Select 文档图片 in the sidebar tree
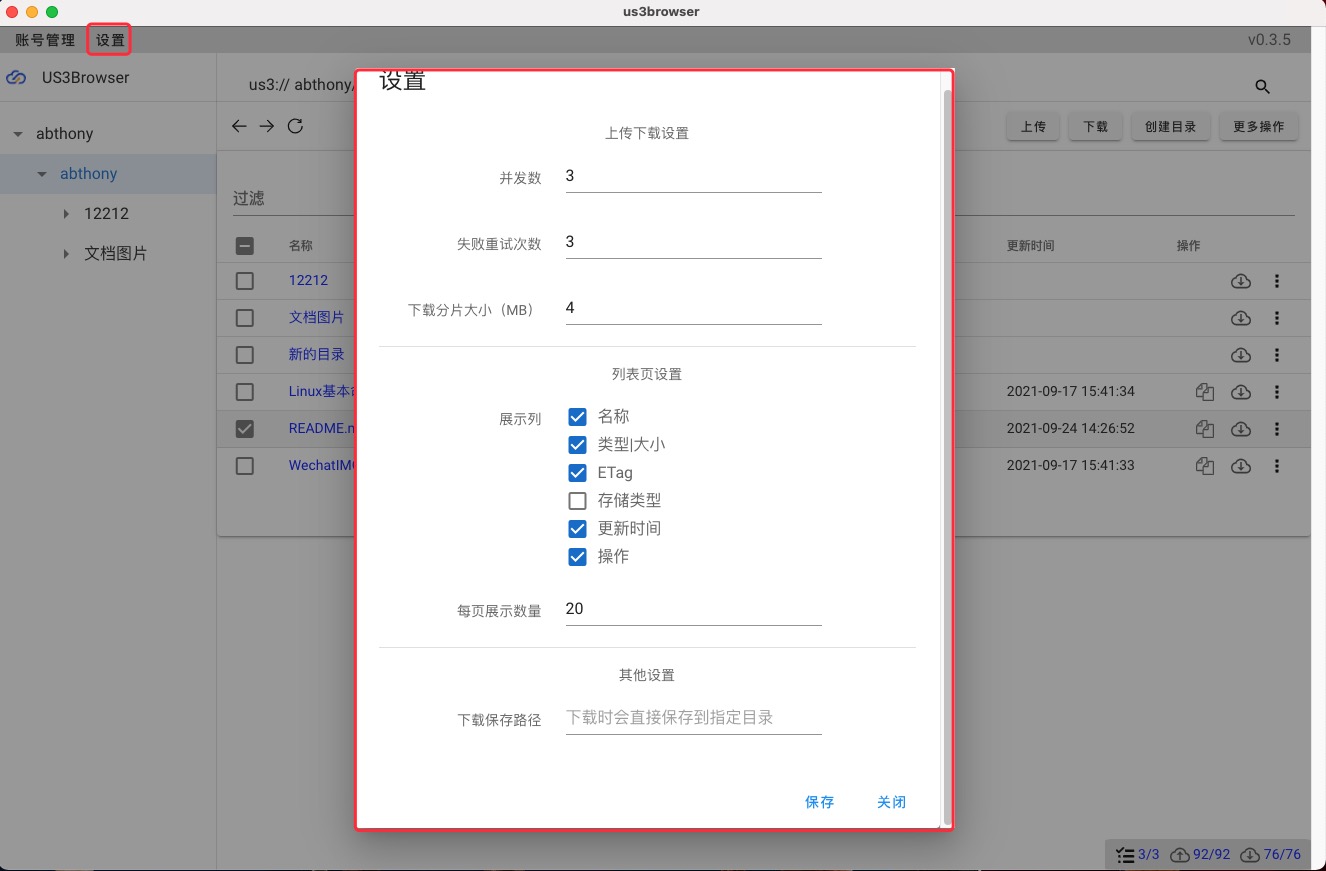 point(115,254)
